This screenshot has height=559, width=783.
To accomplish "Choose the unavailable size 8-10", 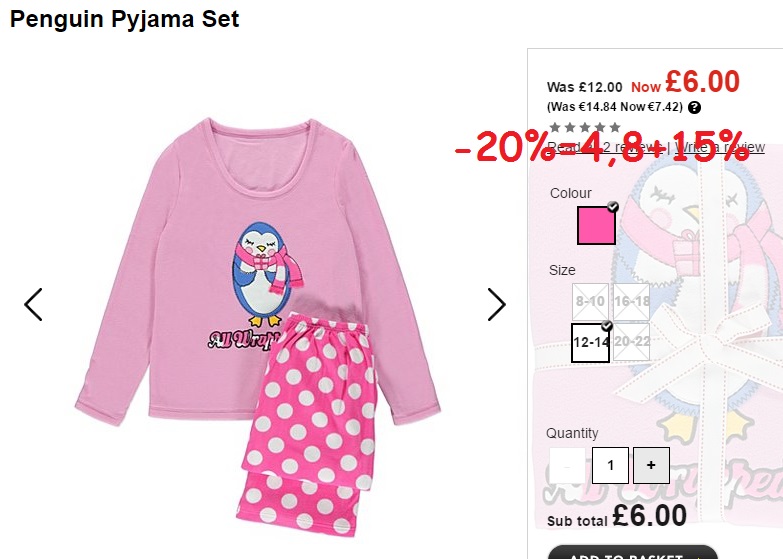I will [x=590, y=302].
